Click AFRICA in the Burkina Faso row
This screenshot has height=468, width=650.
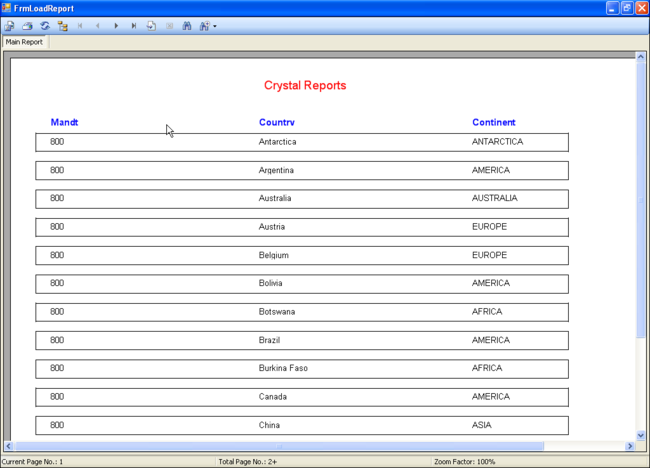487,368
